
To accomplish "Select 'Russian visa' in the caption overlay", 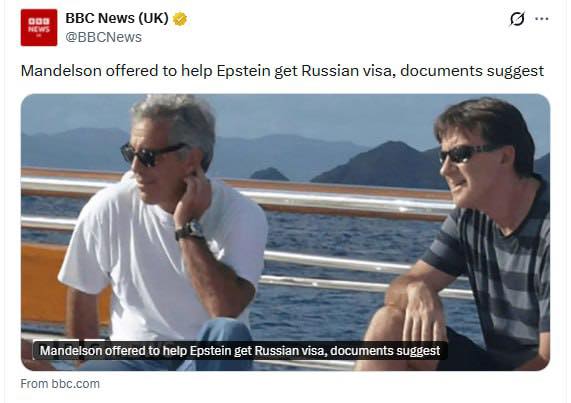I will (288, 351).
